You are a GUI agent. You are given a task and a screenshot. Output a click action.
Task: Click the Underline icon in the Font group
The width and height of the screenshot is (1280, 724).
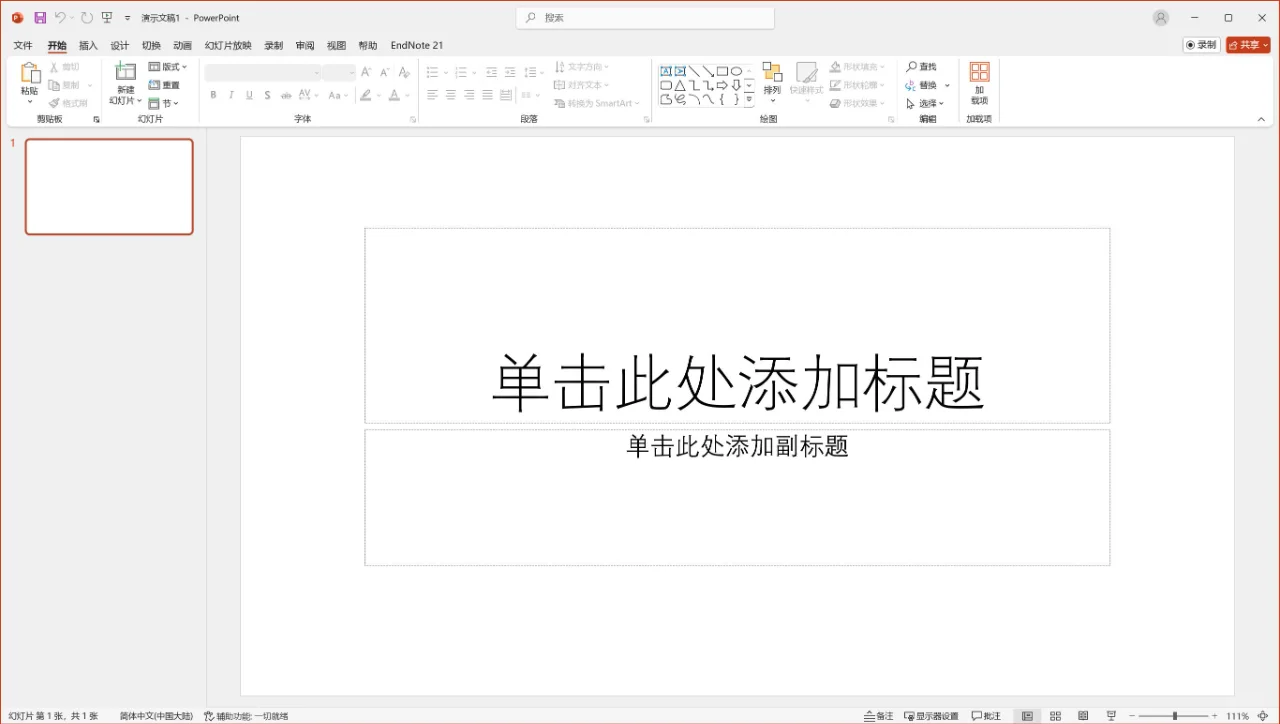(x=248, y=95)
